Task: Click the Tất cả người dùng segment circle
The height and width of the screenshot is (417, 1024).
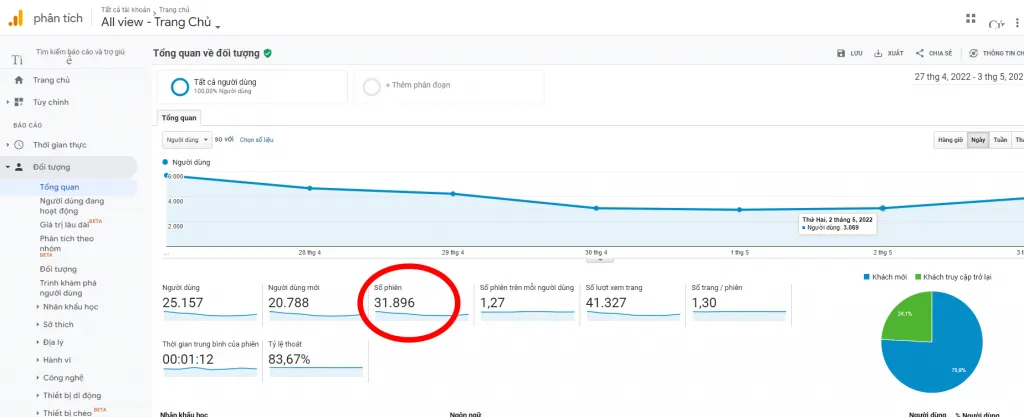Action: [180, 87]
